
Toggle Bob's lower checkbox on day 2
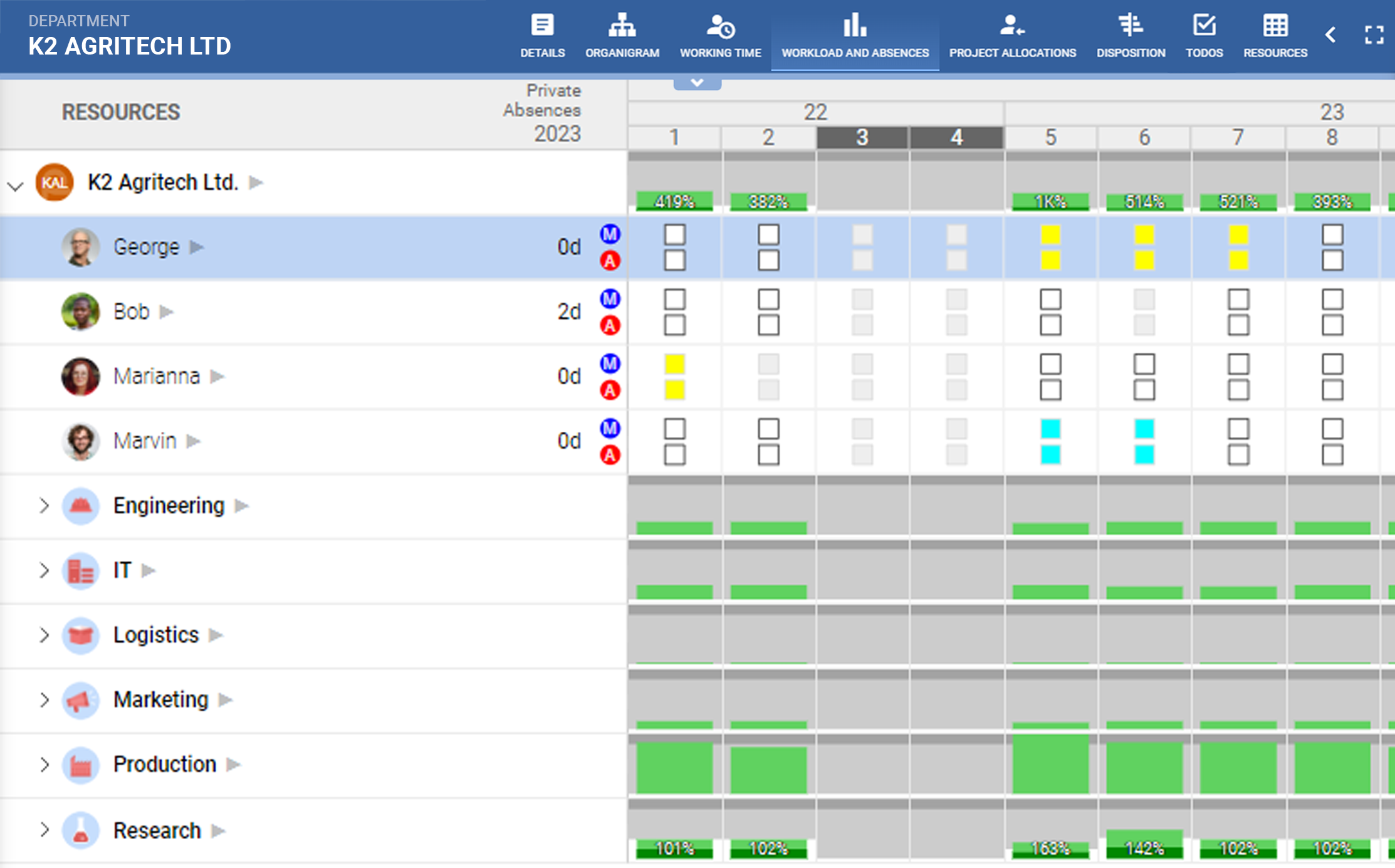[x=768, y=325]
